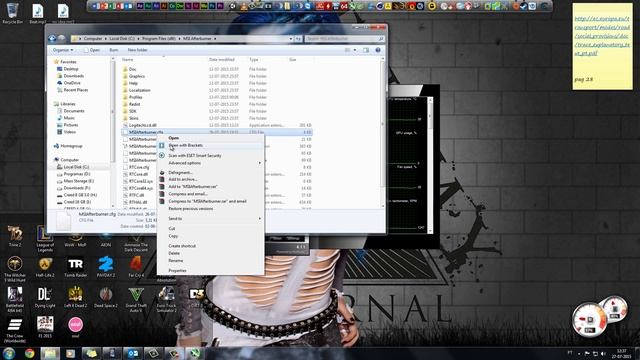
Task: Expand the Advanced options submenu
Action: pos(211,163)
